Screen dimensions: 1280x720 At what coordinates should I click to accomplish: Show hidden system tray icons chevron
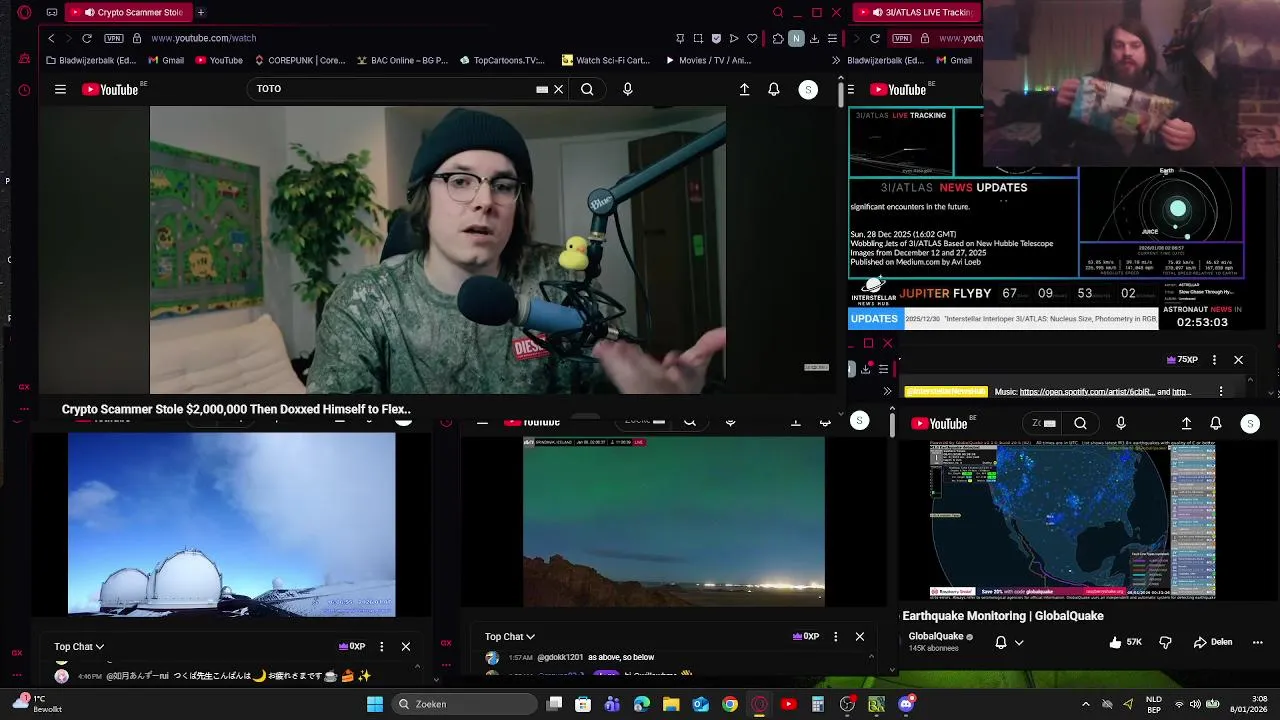[x=1086, y=704]
